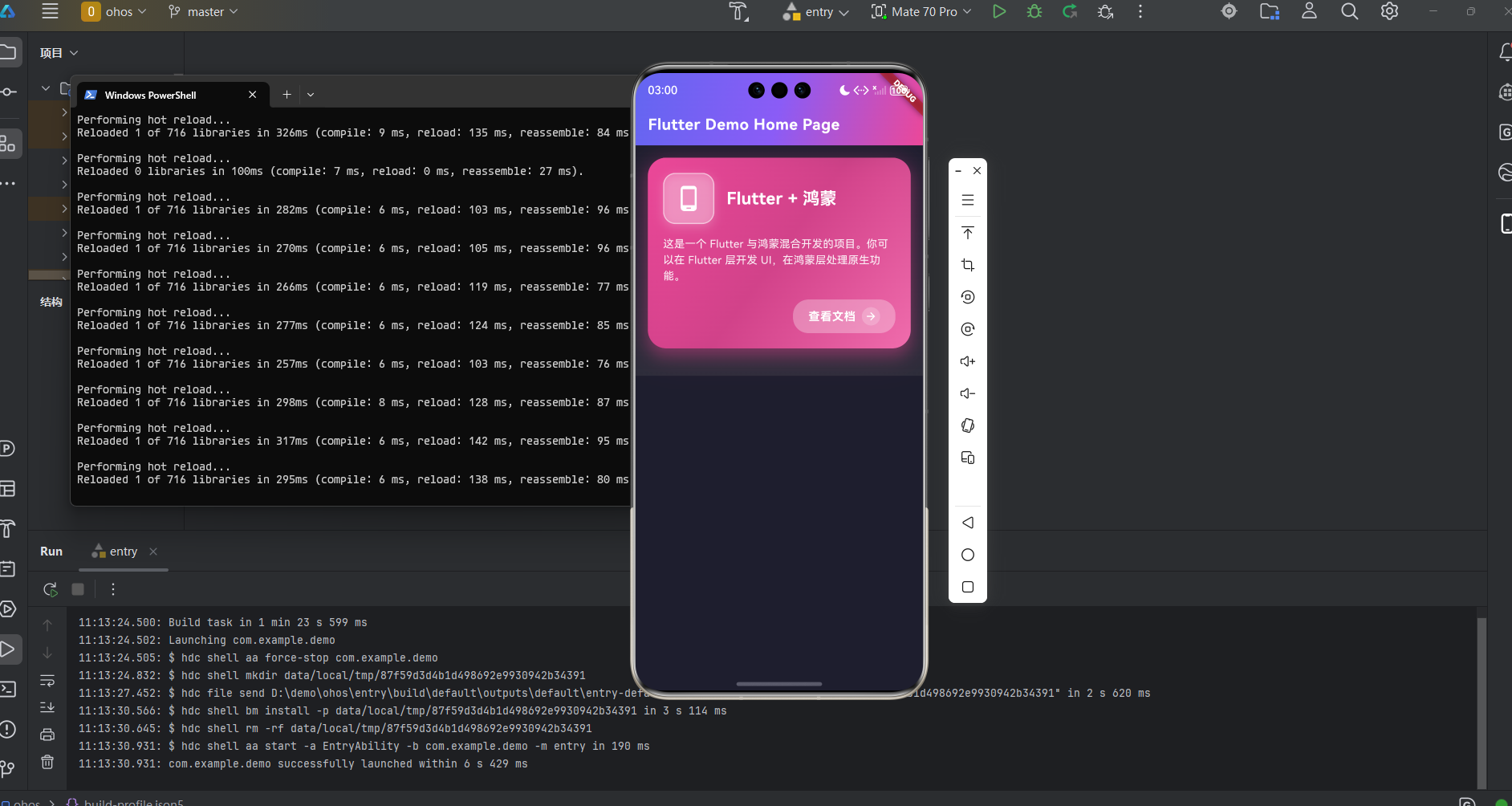
Task: Open the Run tool window icon
Action: (x=8, y=649)
